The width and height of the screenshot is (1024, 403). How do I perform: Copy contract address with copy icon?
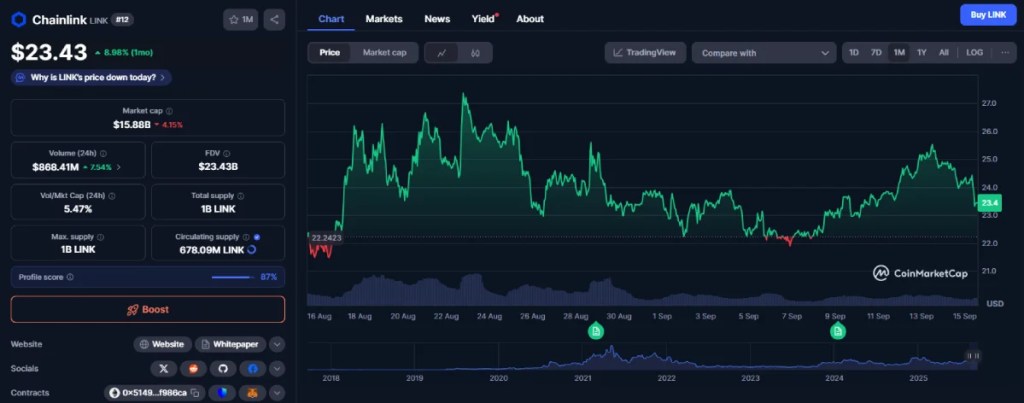click(195, 393)
